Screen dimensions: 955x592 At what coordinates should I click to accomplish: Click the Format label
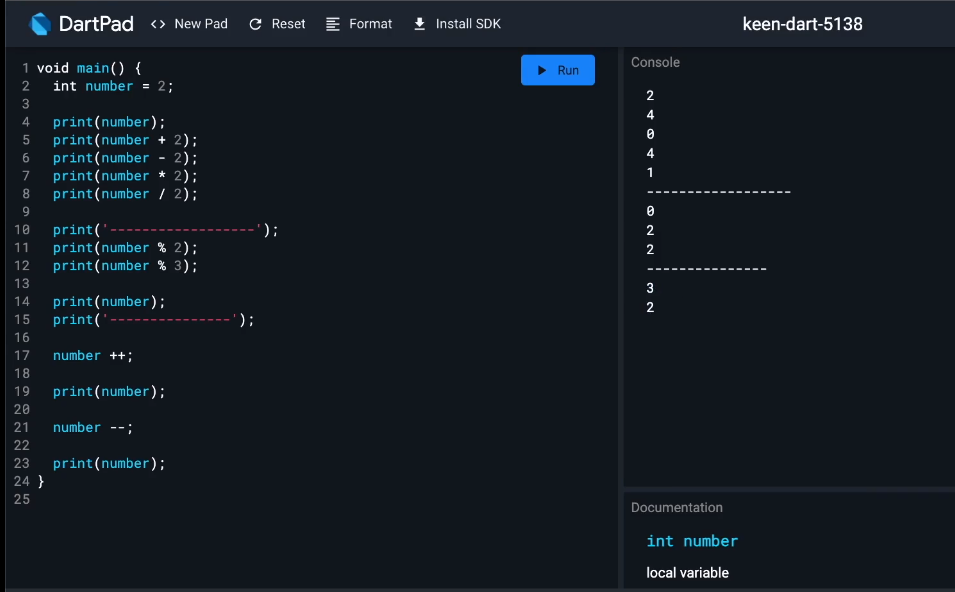[370, 24]
